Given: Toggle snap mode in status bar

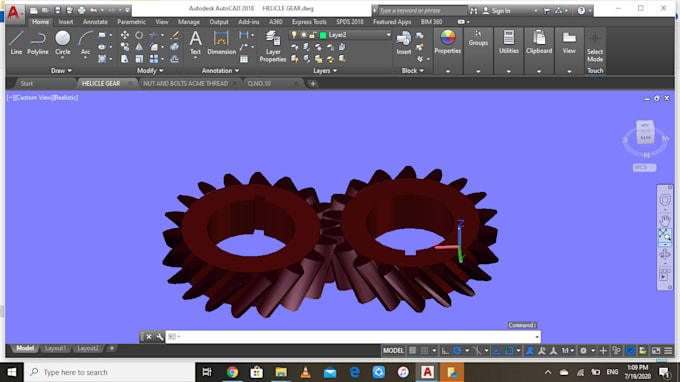Looking at the screenshot, I should pos(425,350).
